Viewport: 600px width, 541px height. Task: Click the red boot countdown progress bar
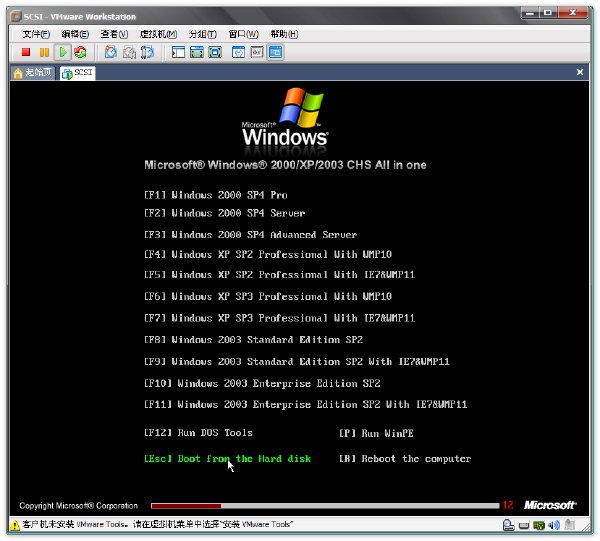pyautogui.click(x=325, y=506)
